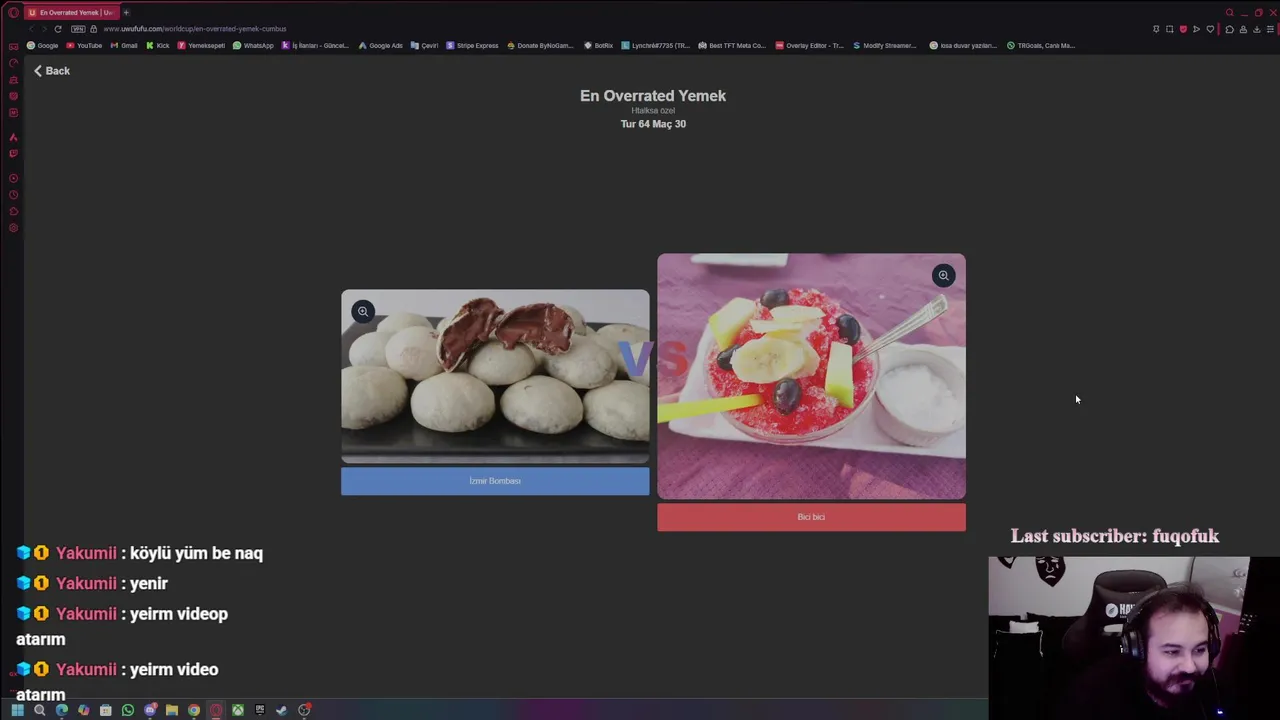The image size is (1280, 720).
Task: Zoom the Bici bici image with magnifier
Action: (943, 276)
